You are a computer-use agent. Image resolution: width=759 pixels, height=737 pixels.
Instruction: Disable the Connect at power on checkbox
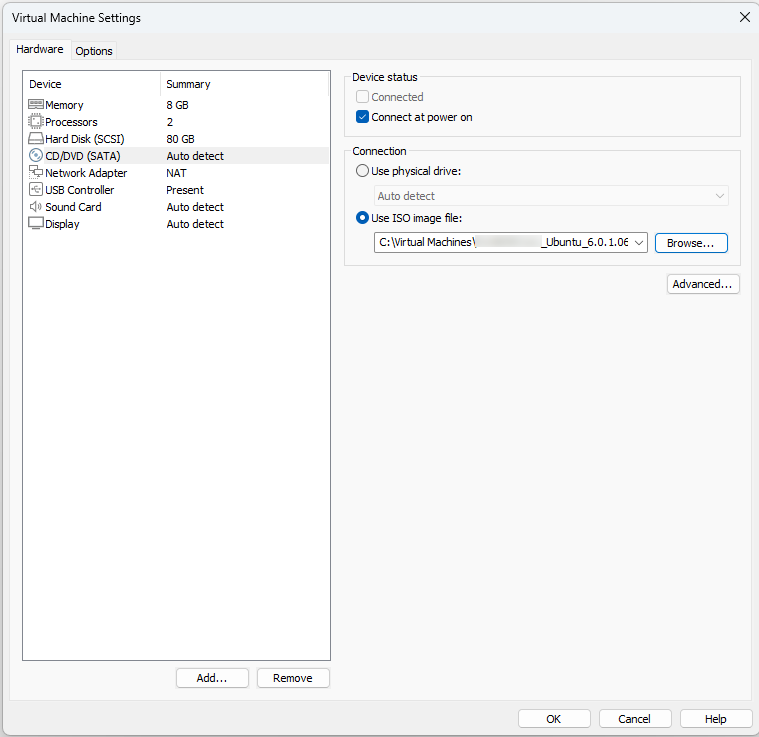[363, 117]
